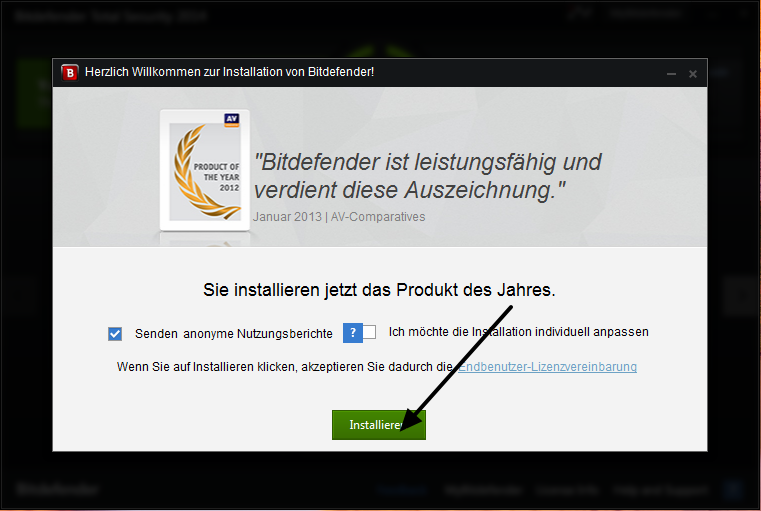Click 'Senden anonyme Nutzungsberichte' label
Image resolution: width=761 pixels, height=511 pixels.
click(233, 334)
